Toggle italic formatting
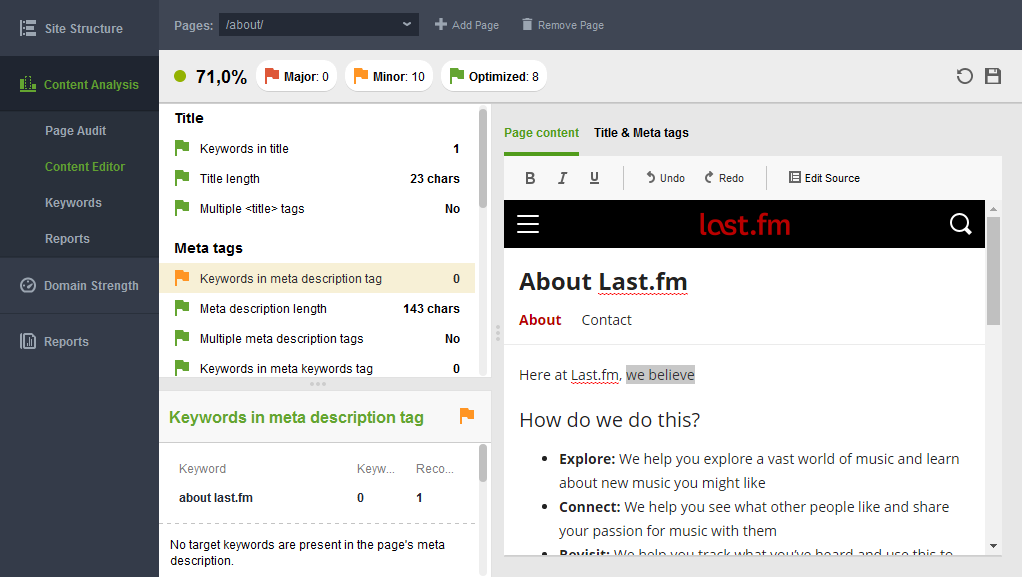 562,178
